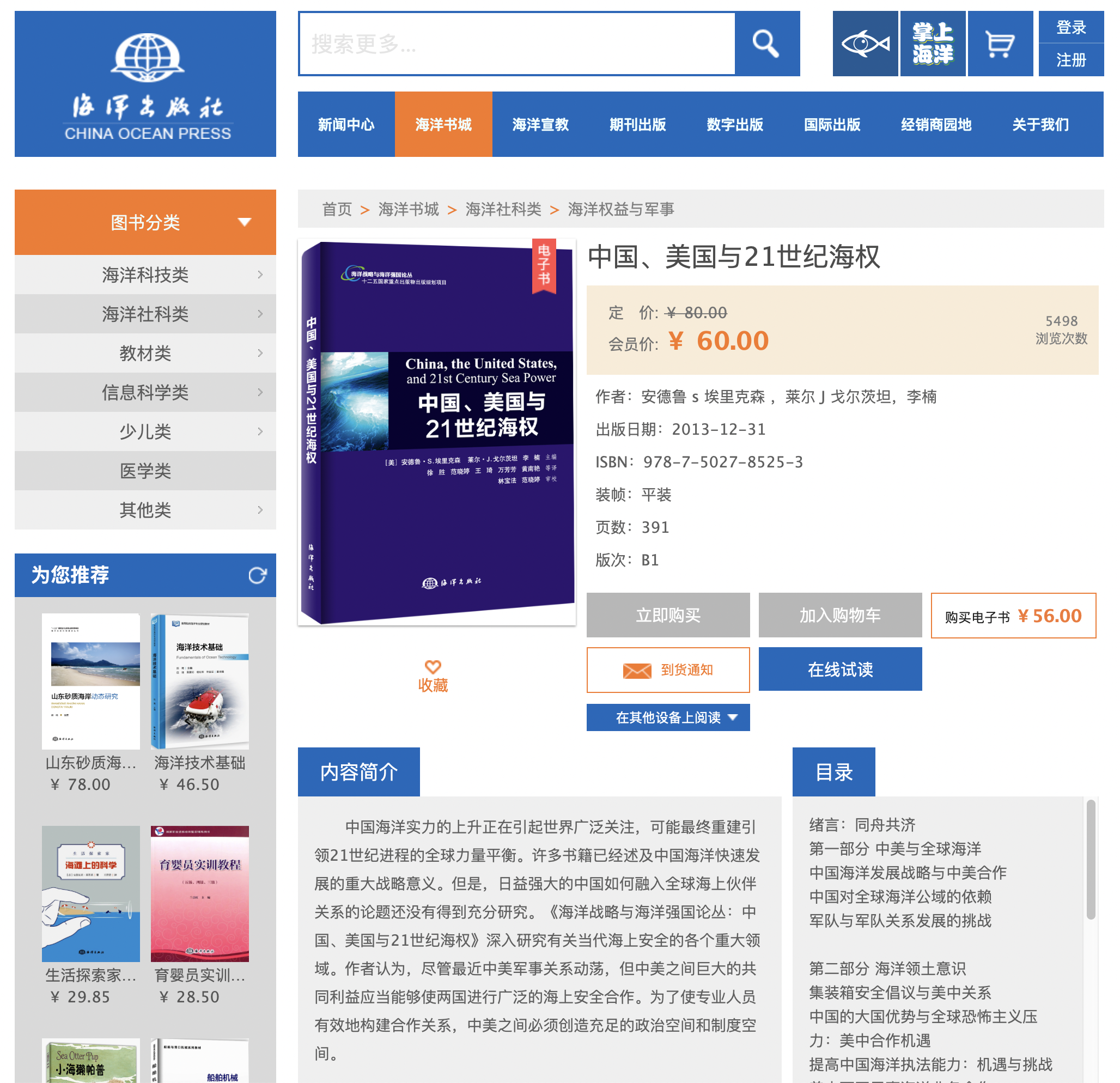Click the 到货通知 arrival notice button

pyautogui.click(x=668, y=670)
